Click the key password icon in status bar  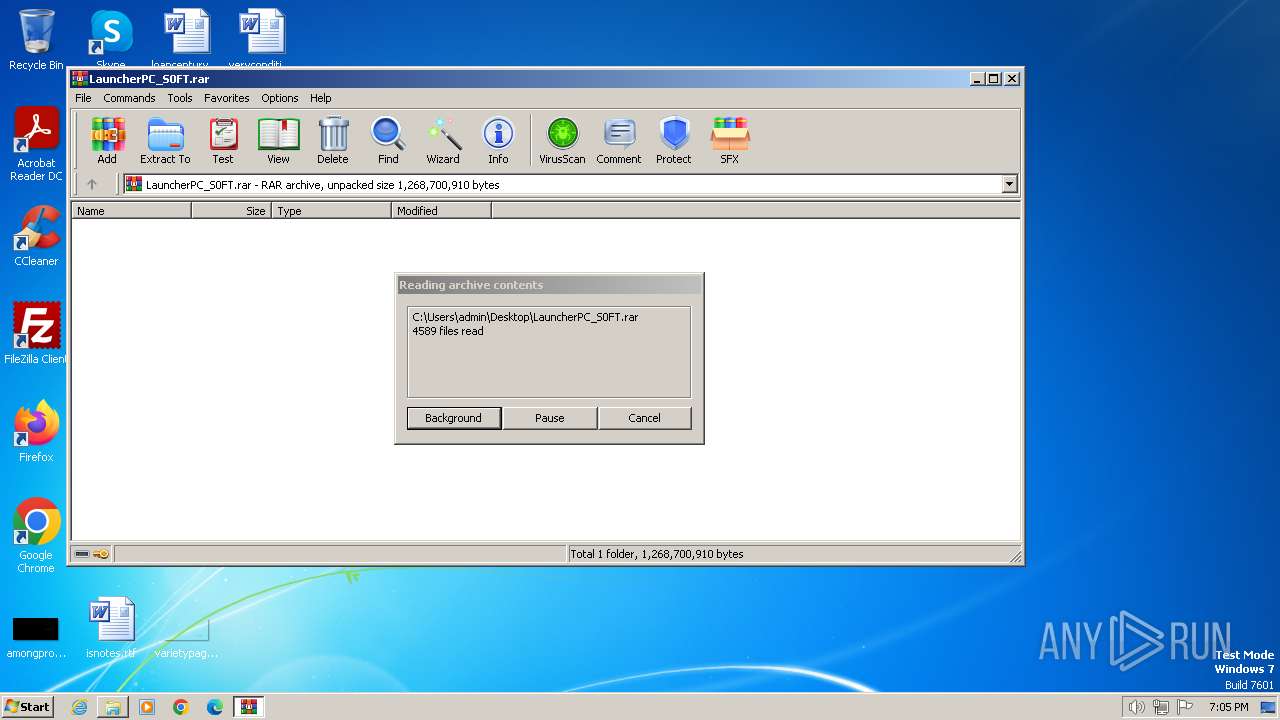point(101,554)
